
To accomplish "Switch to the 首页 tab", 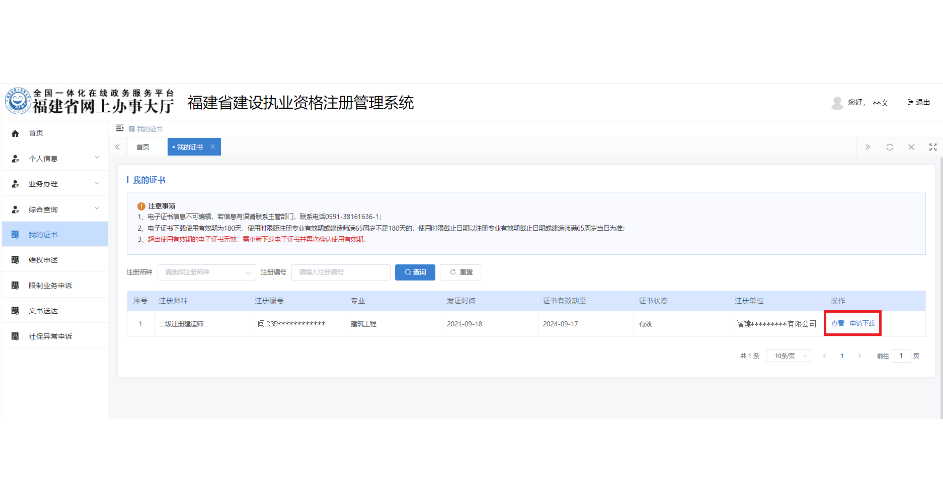I will [x=143, y=147].
